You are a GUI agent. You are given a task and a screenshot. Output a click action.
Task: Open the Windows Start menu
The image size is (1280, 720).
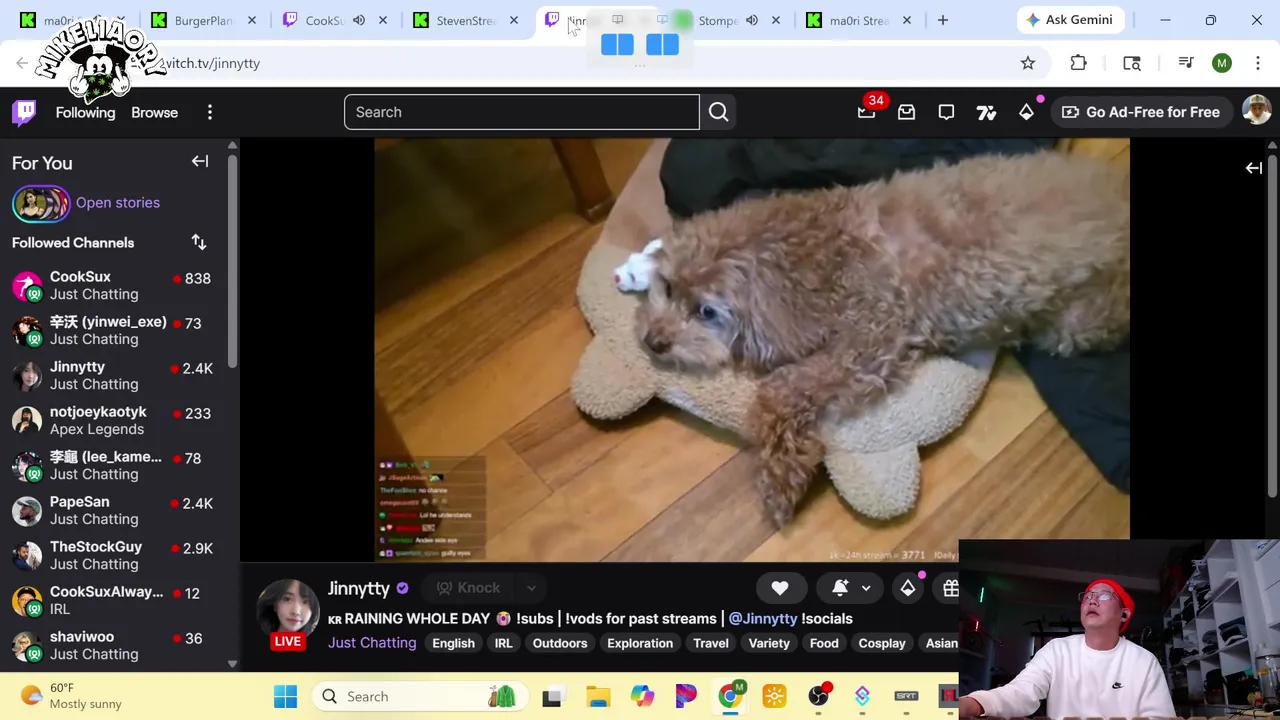point(285,696)
